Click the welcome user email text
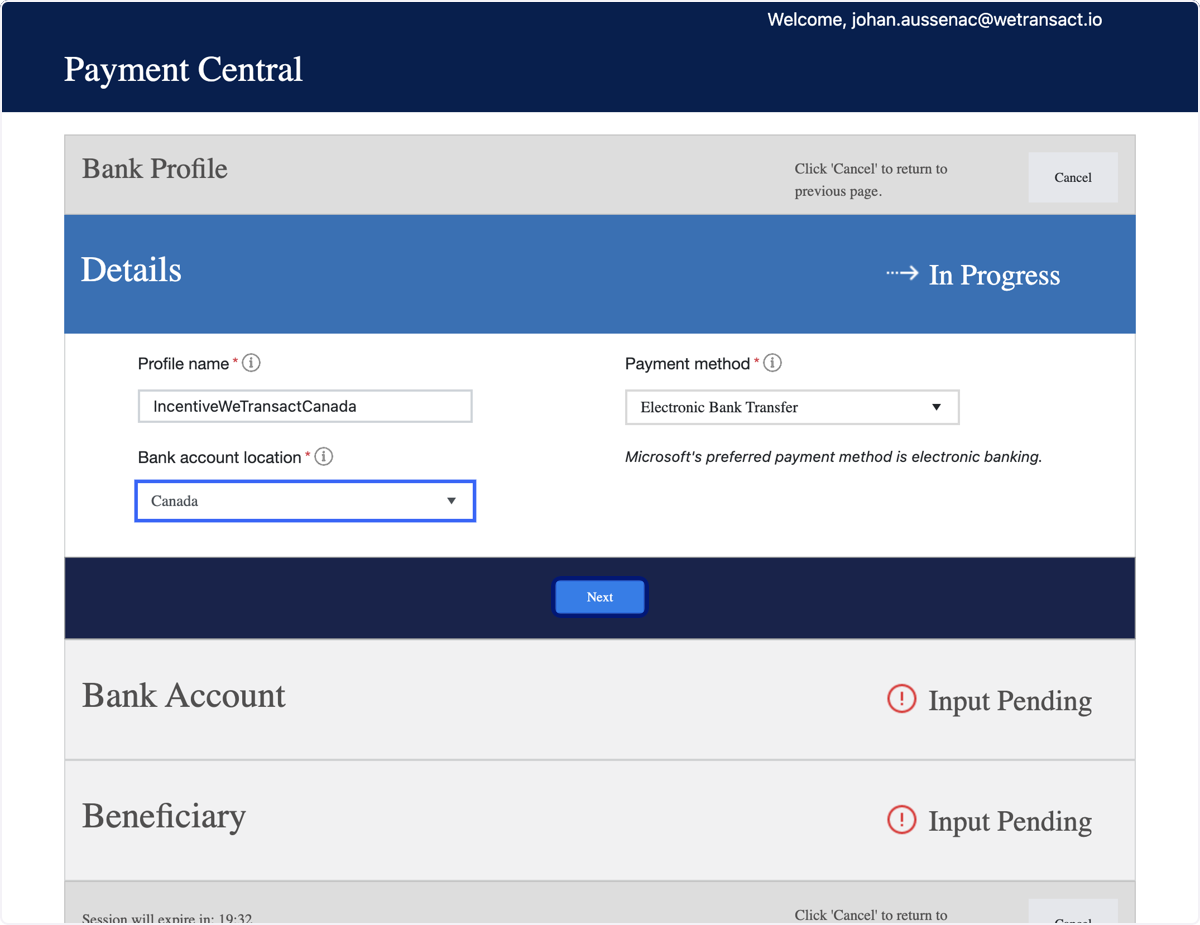 [935, 20]
